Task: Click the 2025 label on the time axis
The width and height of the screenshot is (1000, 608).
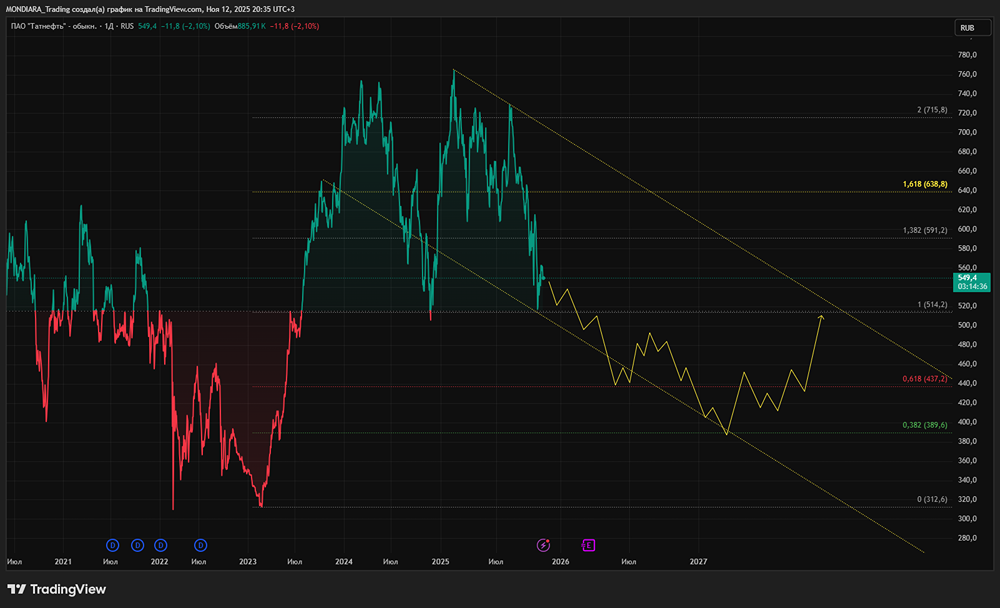Action: click(x=440, y=561)
